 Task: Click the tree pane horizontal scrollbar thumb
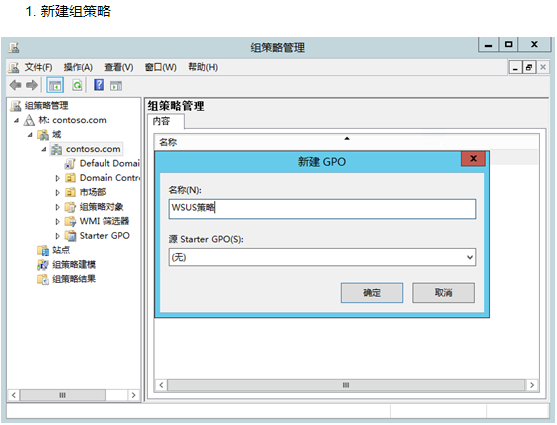coord(63,395)
